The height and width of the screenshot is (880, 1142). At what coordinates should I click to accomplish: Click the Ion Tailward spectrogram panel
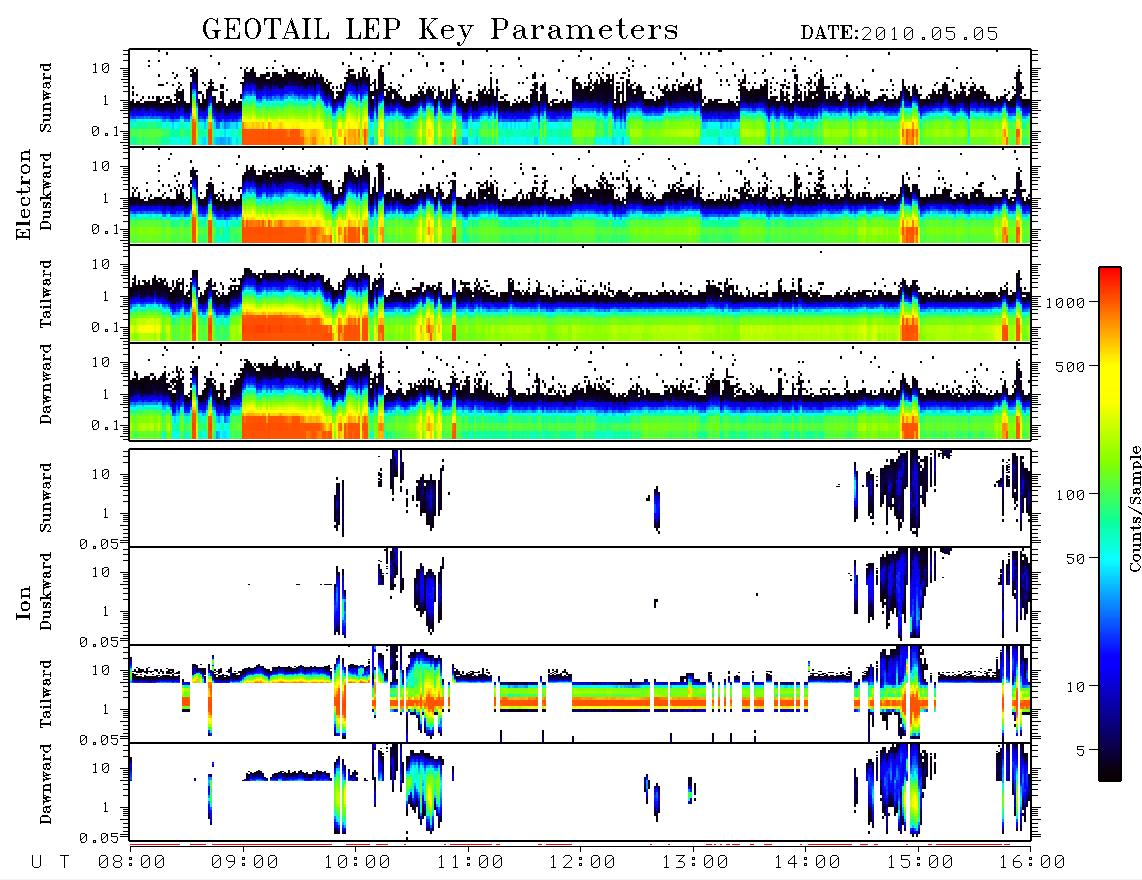(x=580, y=694)
